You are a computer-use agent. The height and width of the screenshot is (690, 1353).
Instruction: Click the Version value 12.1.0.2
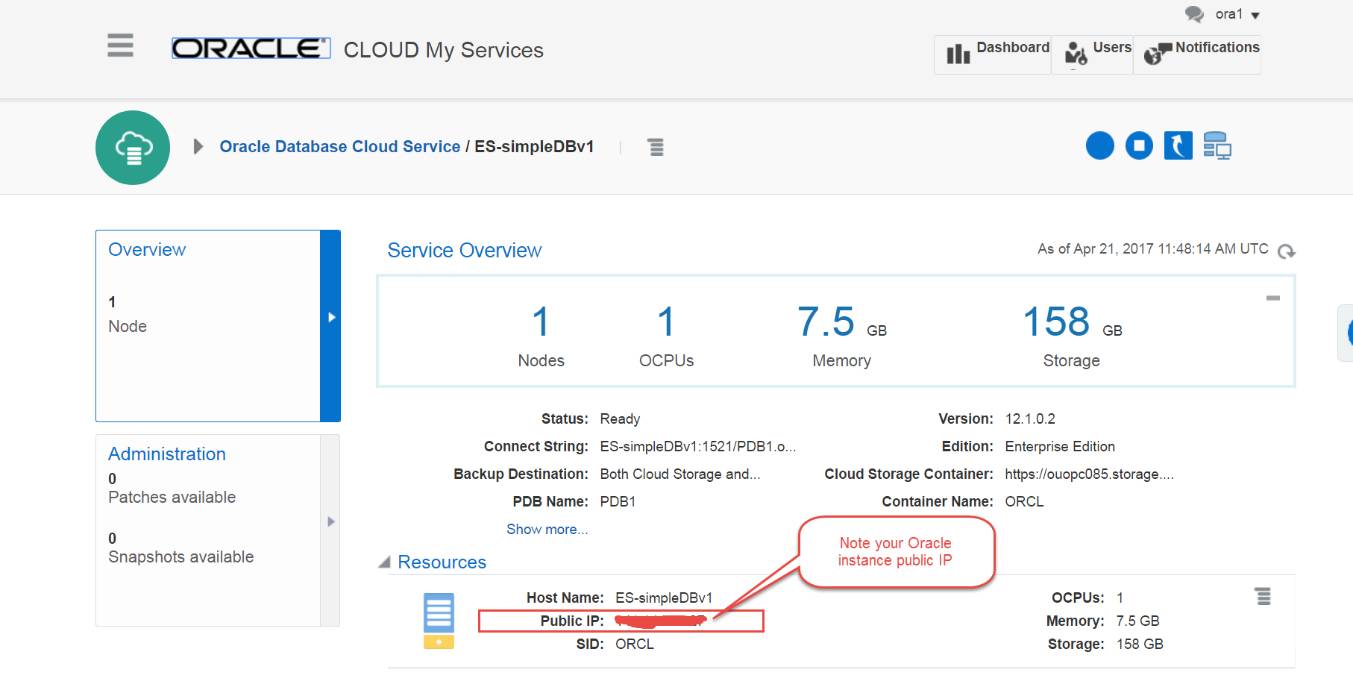(x=1029, y=418)
